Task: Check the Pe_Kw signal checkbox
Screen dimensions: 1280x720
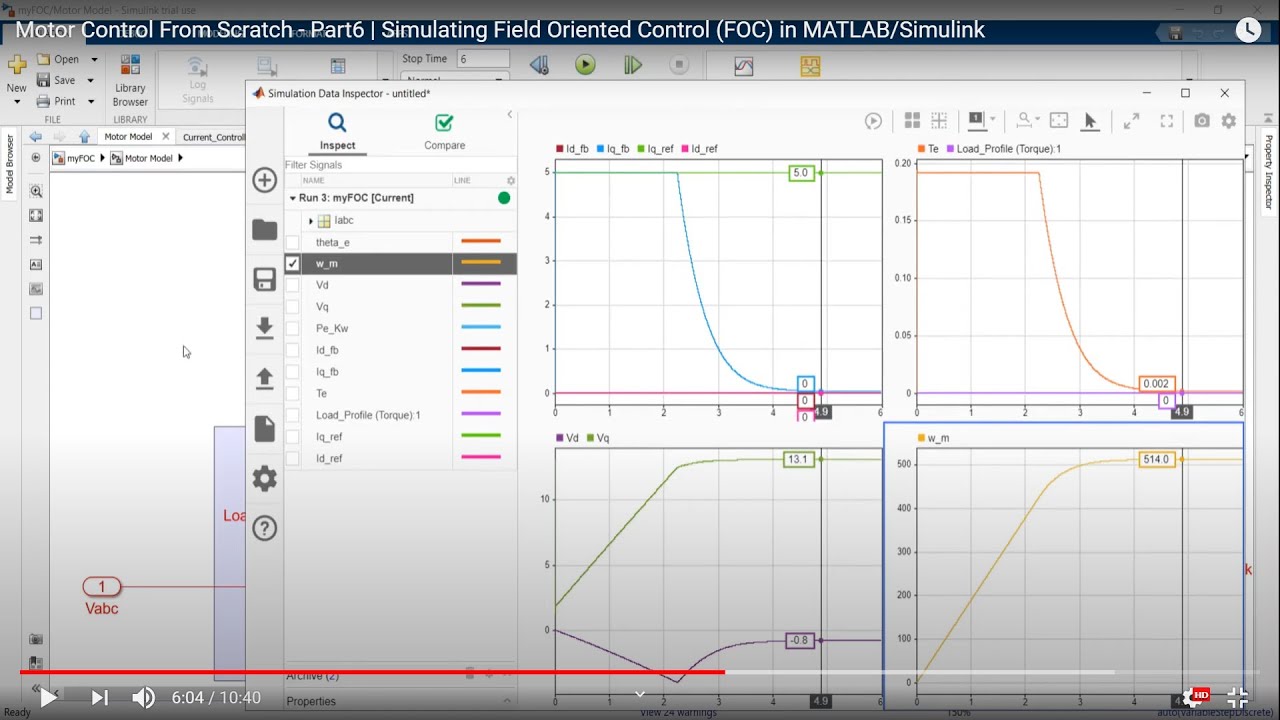Action: click(x=292, y=328)
